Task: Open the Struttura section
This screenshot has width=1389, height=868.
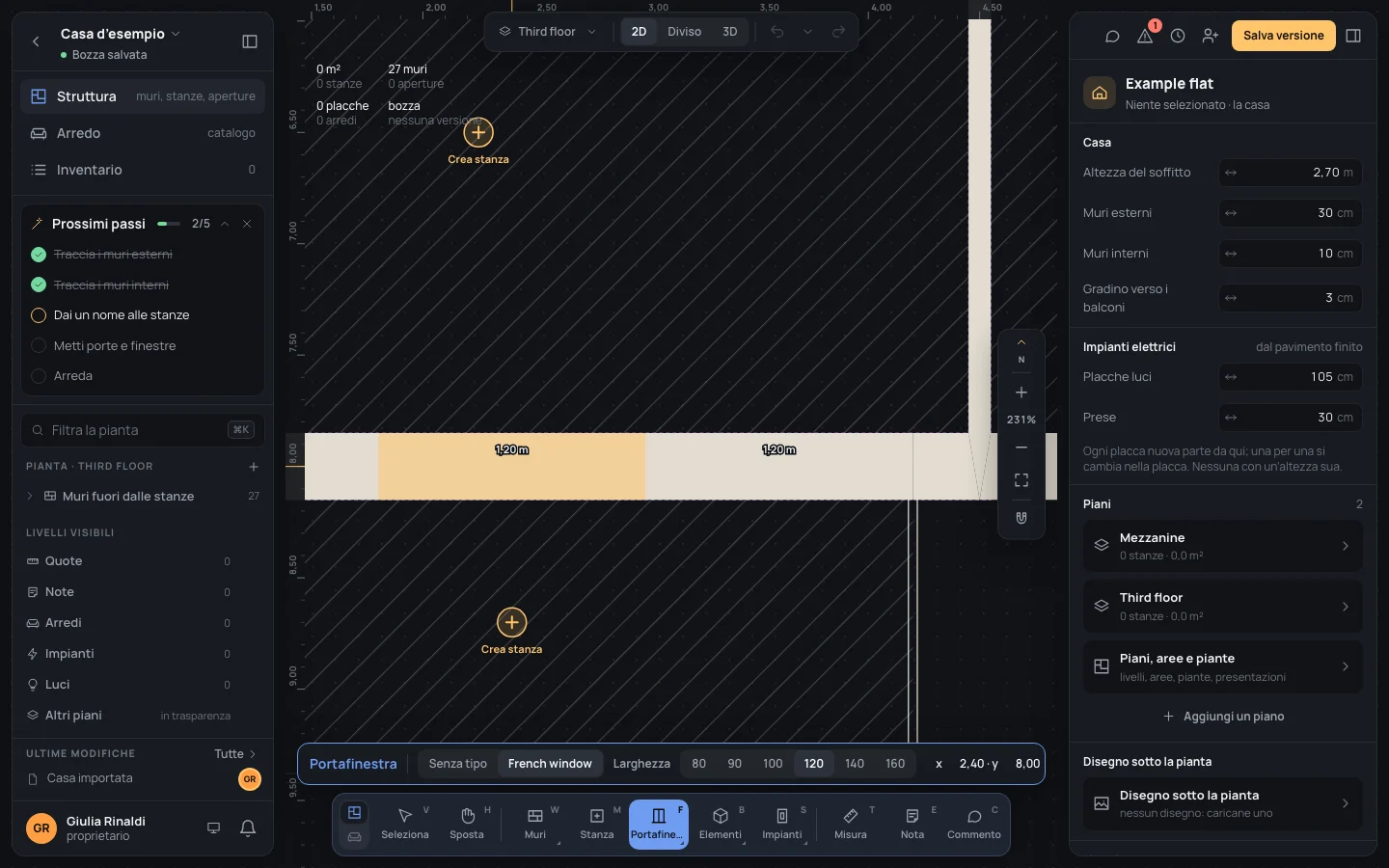Action: (143, 96)
